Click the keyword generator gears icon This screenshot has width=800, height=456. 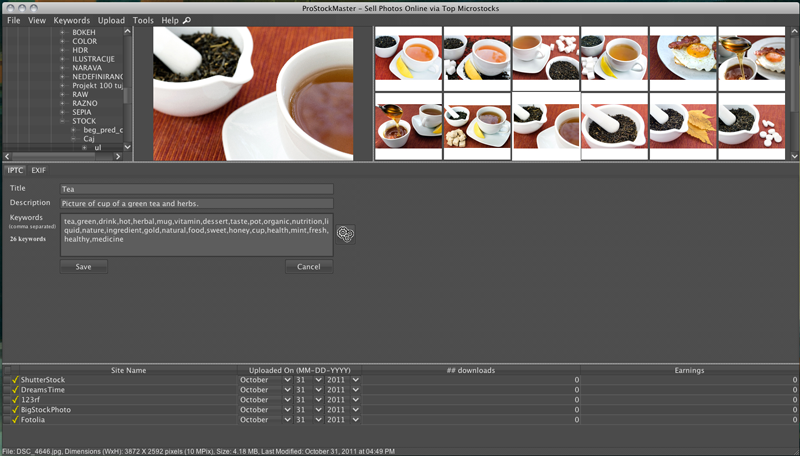(x=345, y=233)
